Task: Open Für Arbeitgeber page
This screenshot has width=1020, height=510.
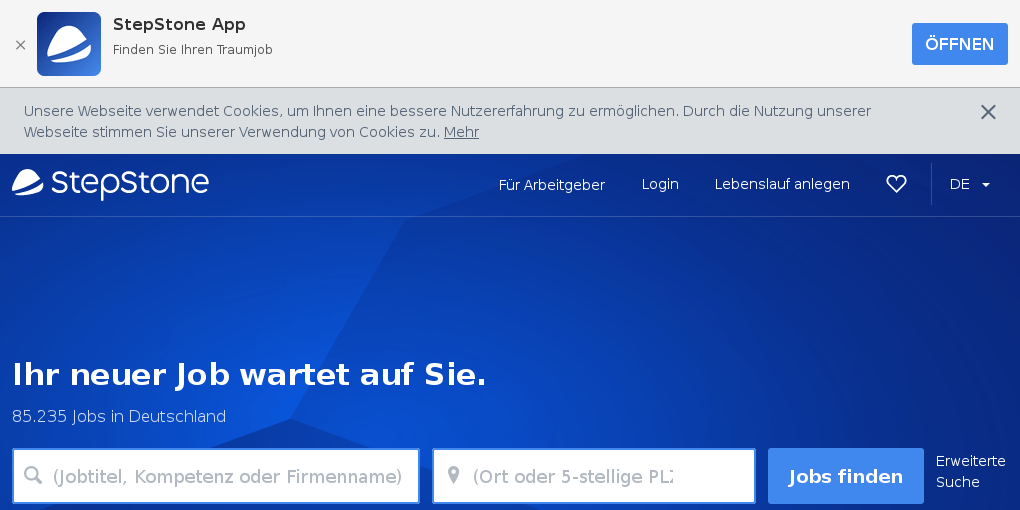Action: tap(552, 185)
